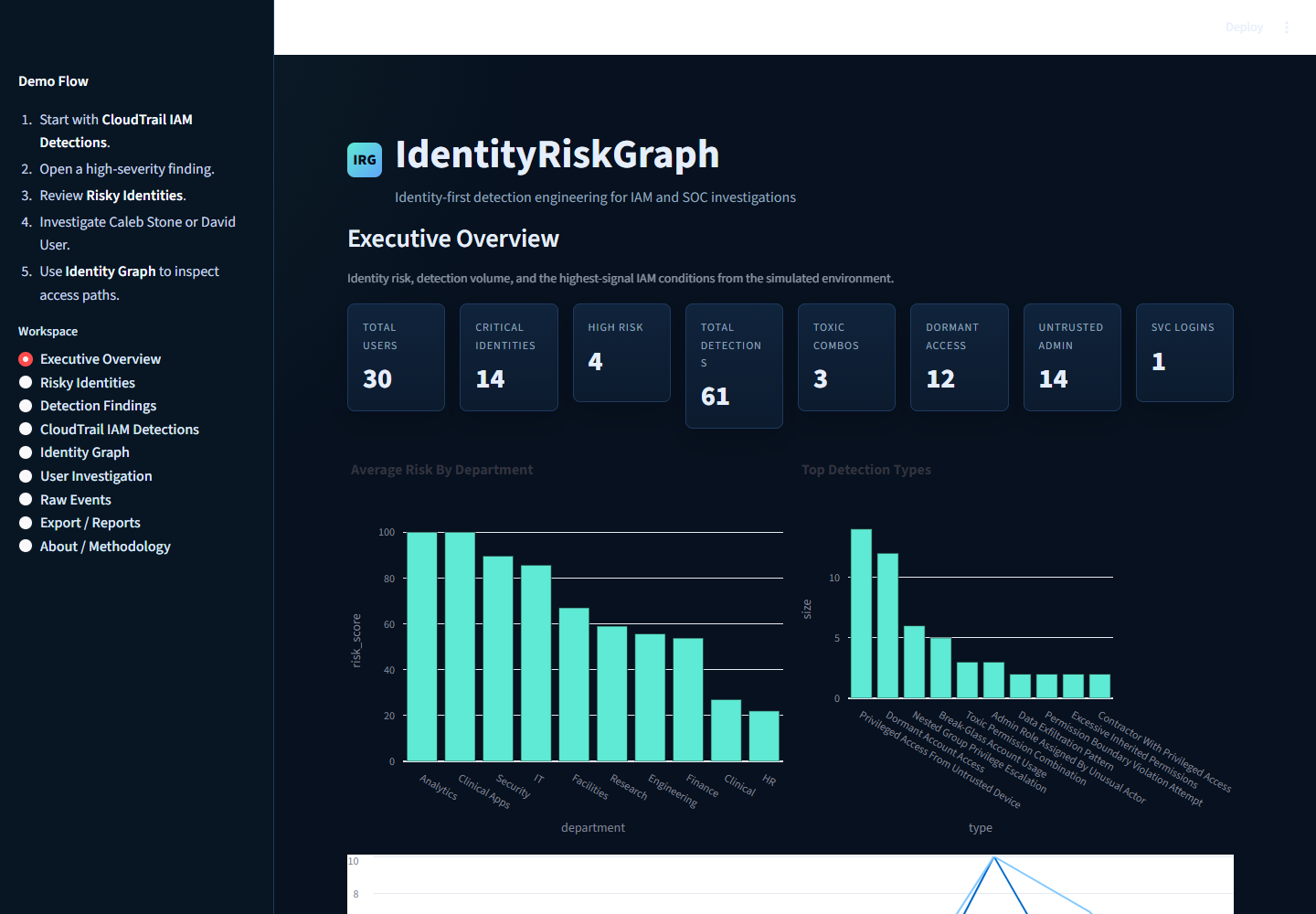1316x914 pixels.
Task: Click the Total Detections card showing 61
Action: pos(734,366)
